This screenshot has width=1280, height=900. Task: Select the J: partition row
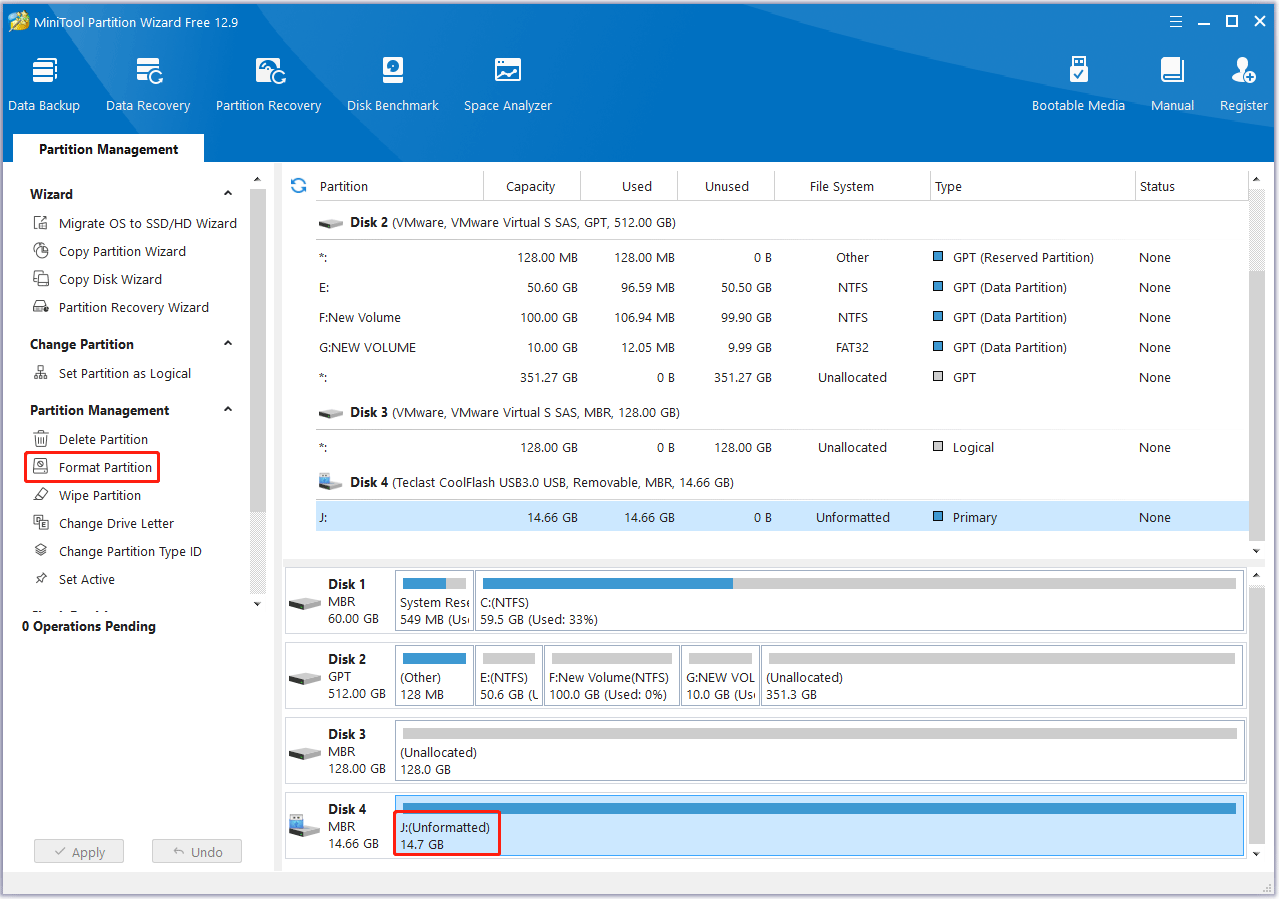pos(782,517)
